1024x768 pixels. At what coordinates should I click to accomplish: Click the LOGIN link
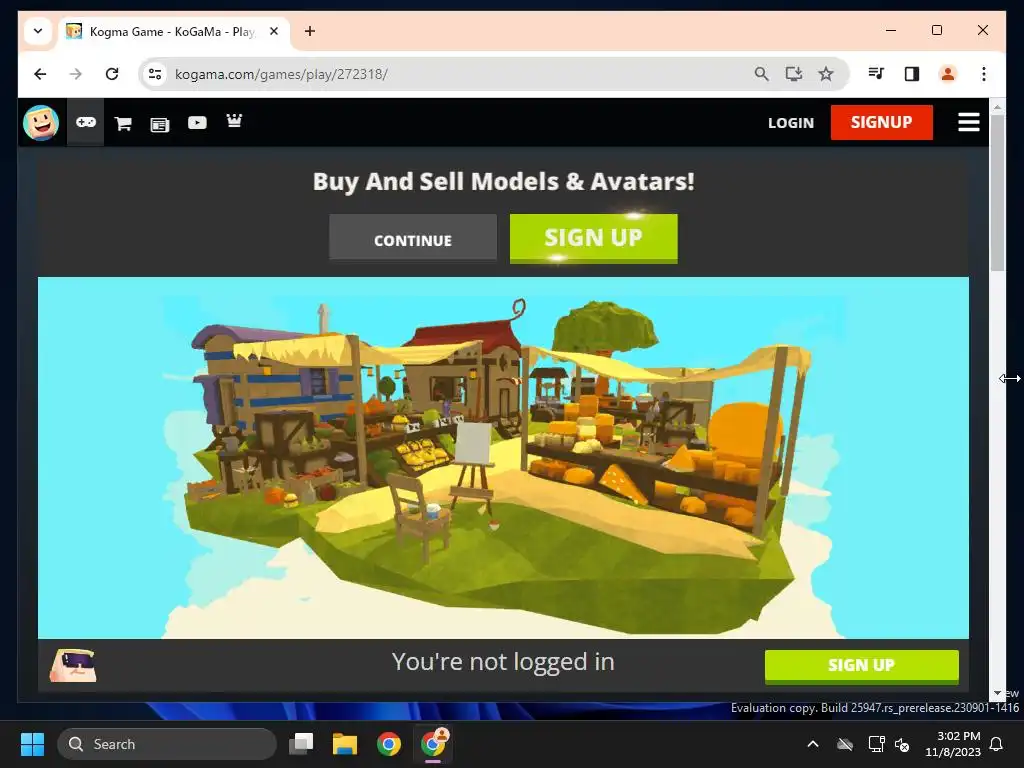click(791, 123)
